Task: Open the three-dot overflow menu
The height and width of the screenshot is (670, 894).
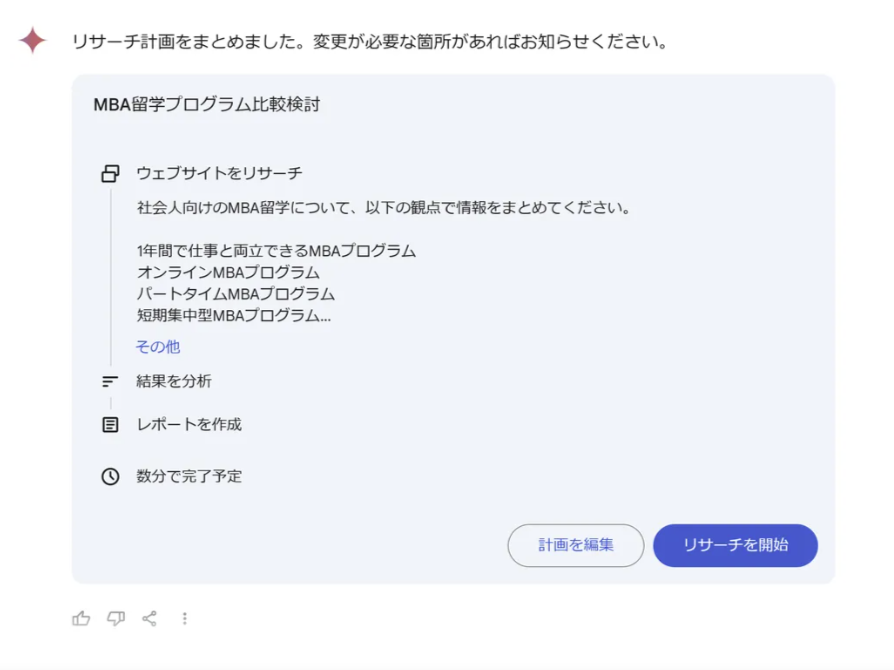Action: [185, 618]
